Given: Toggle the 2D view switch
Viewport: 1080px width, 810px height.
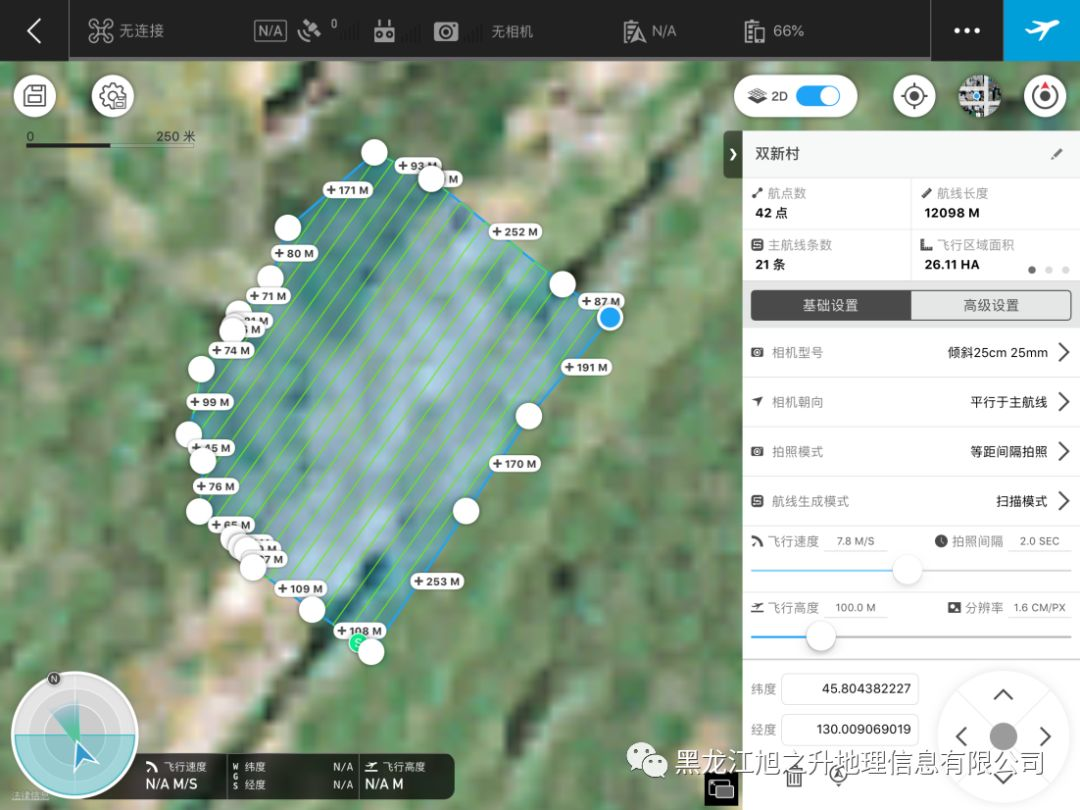Looking at the screenshot, I should [816, 96].
